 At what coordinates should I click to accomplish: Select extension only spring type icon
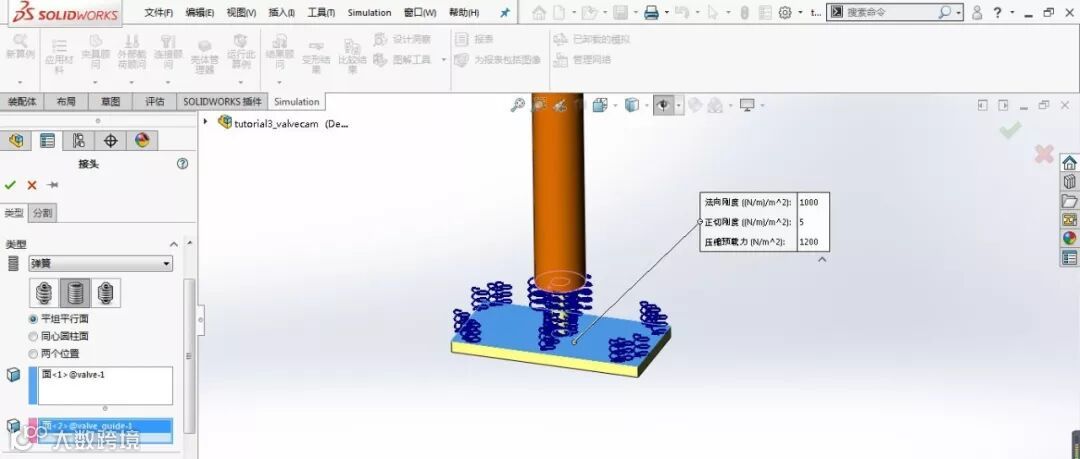coord(106,293)
